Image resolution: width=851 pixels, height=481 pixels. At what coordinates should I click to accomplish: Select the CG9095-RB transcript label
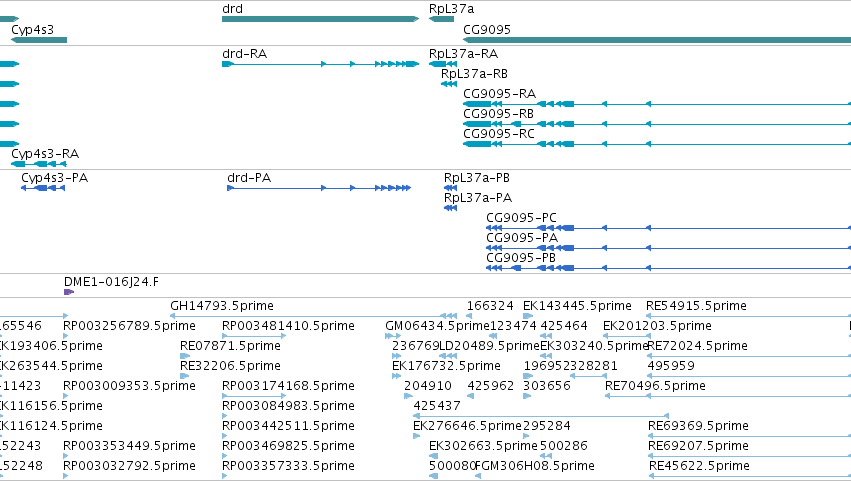[x=498, y=114]
